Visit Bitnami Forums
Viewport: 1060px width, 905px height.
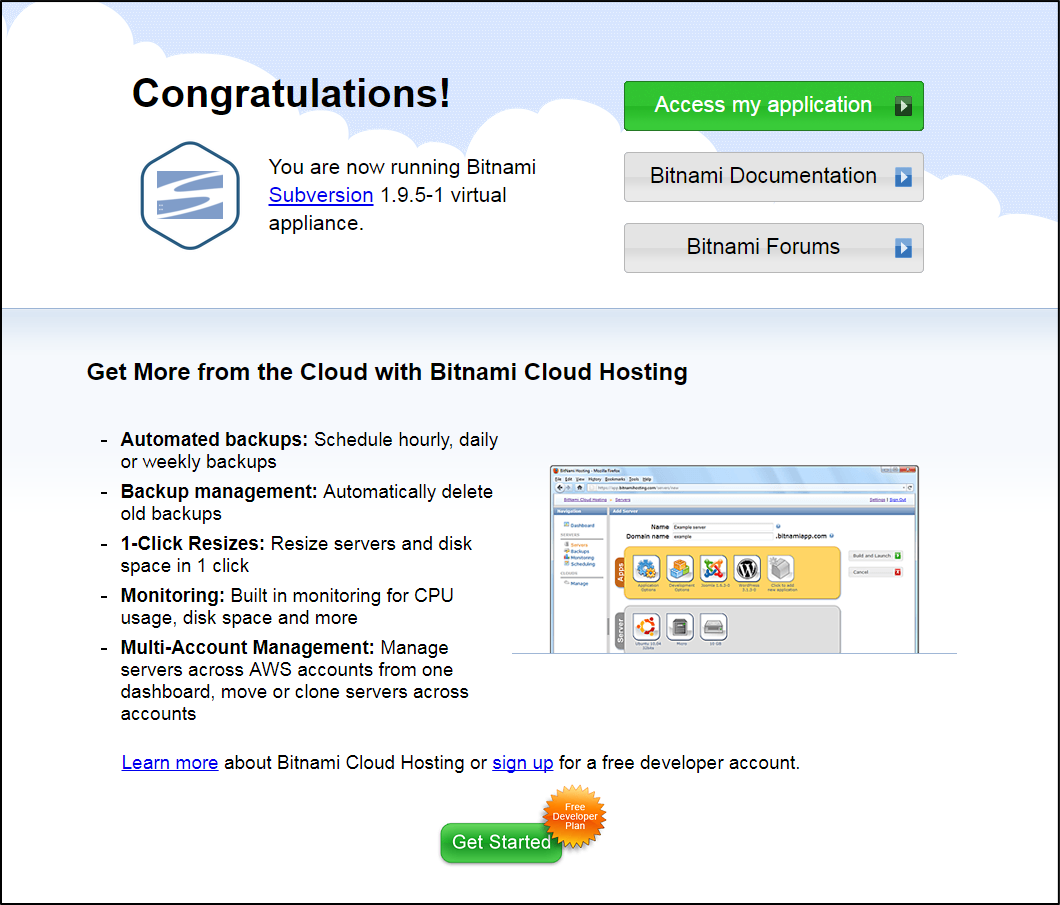773,248
